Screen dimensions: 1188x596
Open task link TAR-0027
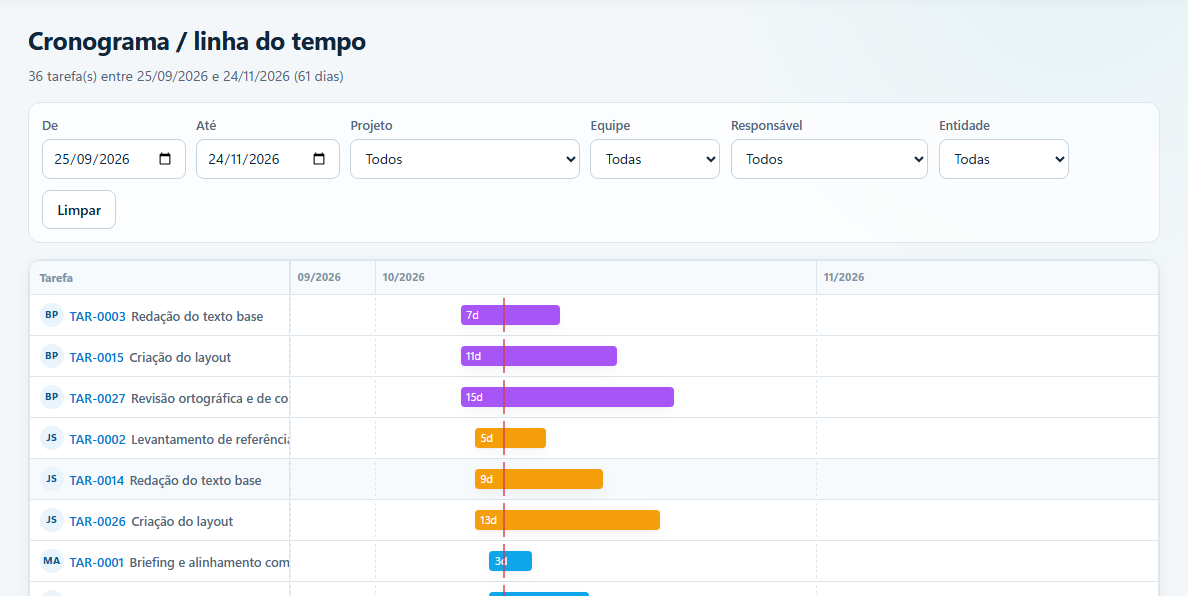(x=98, y=398)
